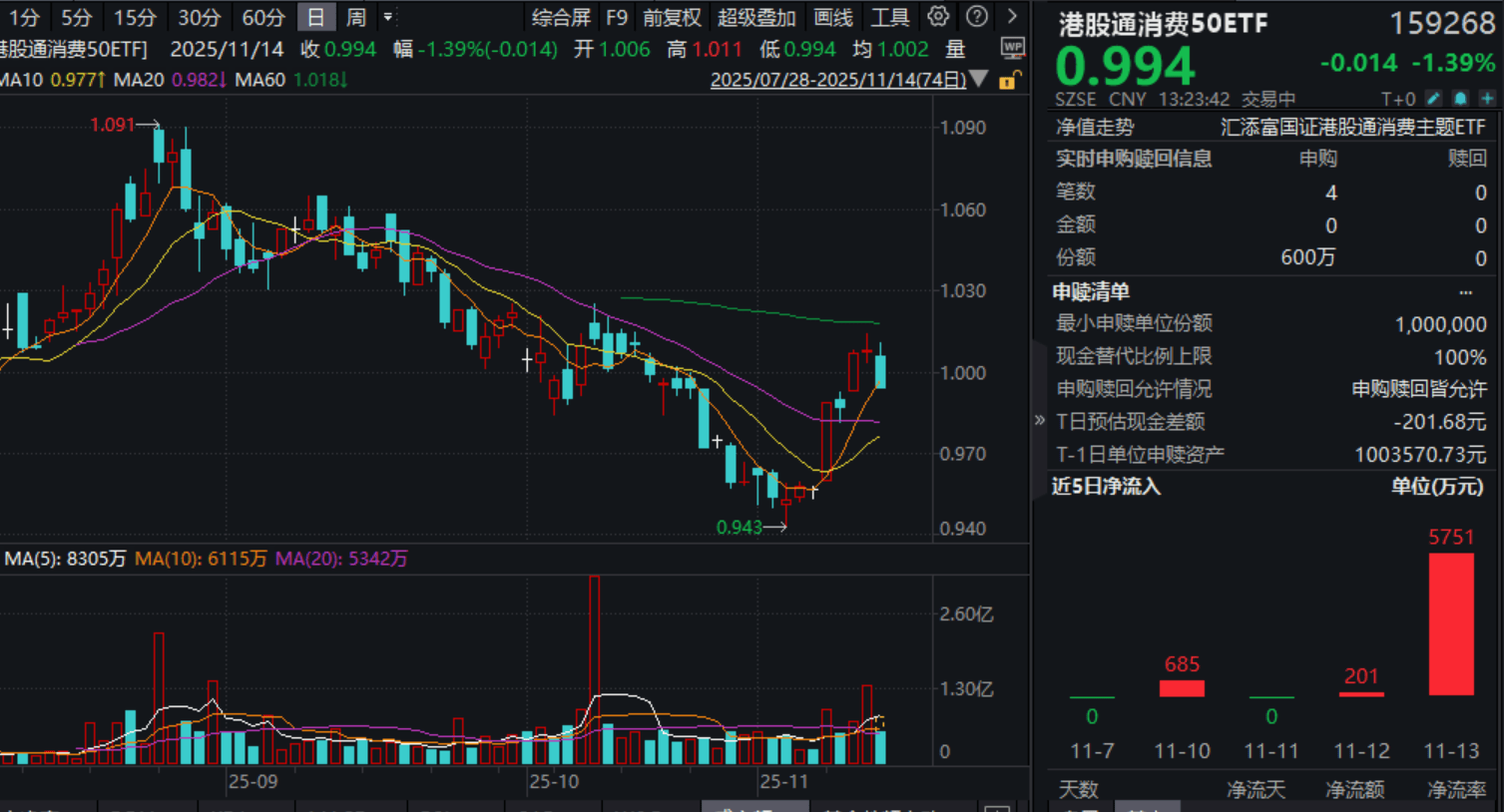Click the plus icon next to the bell
Image resolution: width=1504 pixels, height=812 pixels.
point(1486,99)
